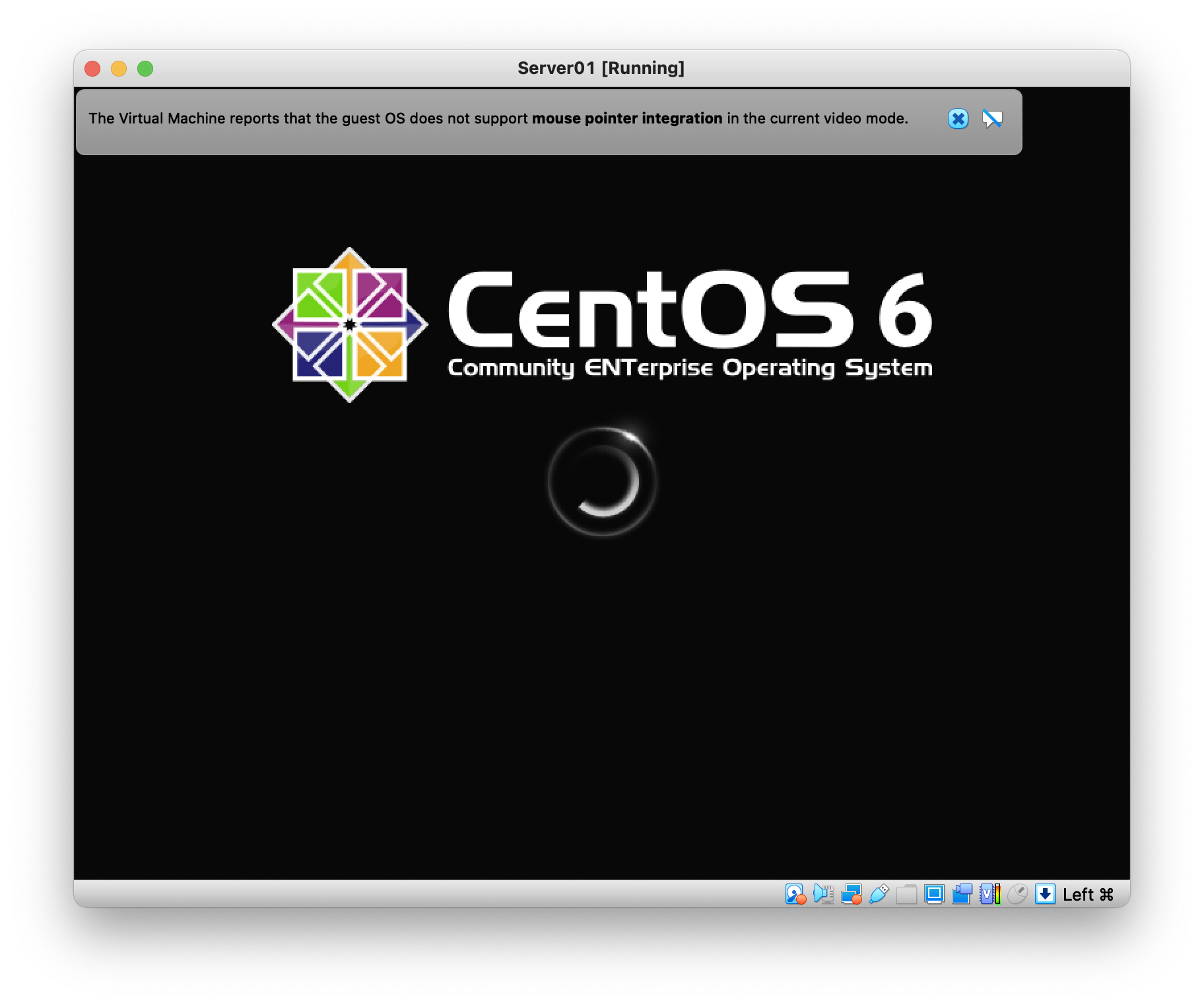Click the Server01 [Running] window title
Viewport: 1204px width, 1005px height.
601,68
